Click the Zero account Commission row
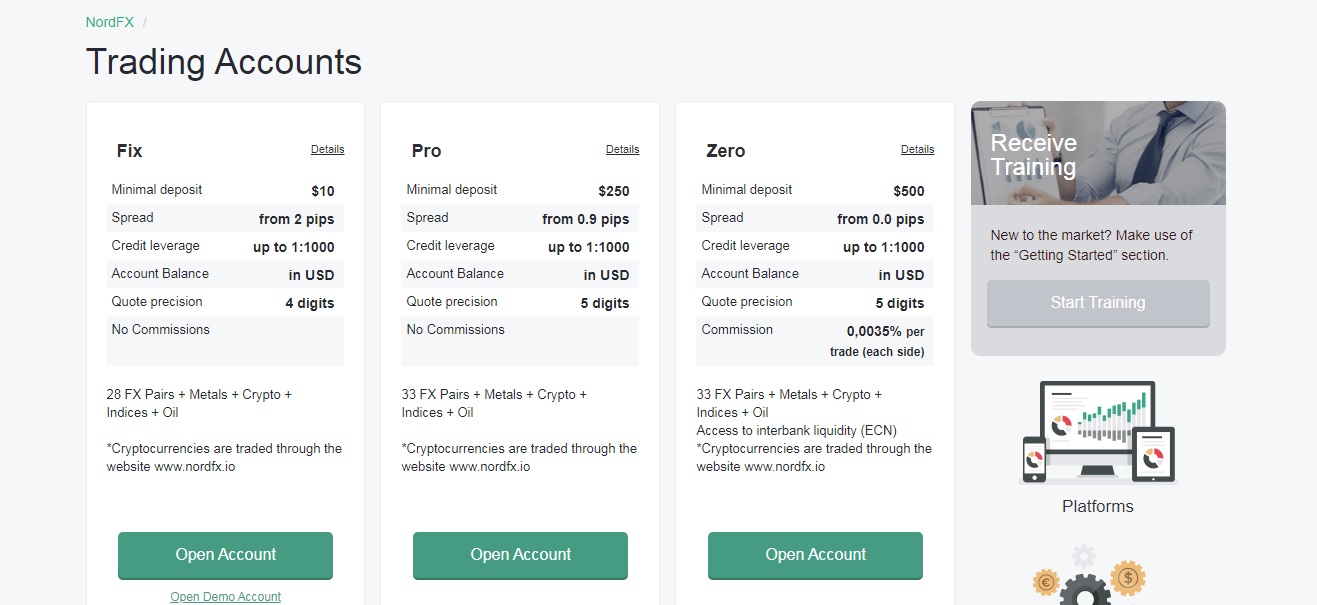 point(815,340)
